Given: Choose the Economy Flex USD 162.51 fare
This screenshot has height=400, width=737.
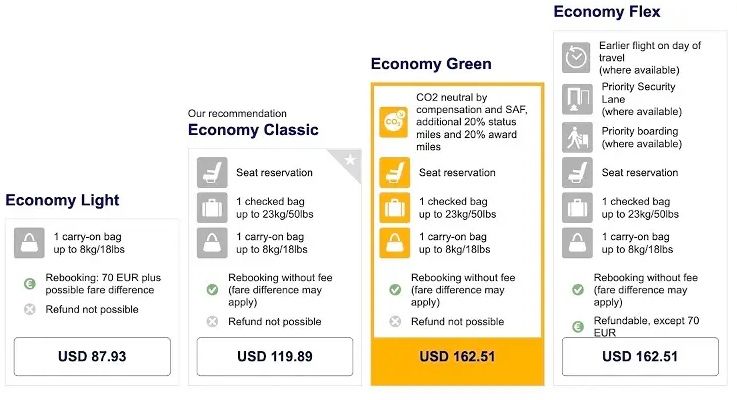Looking at the screenshot, I should [x=640, y=357].
